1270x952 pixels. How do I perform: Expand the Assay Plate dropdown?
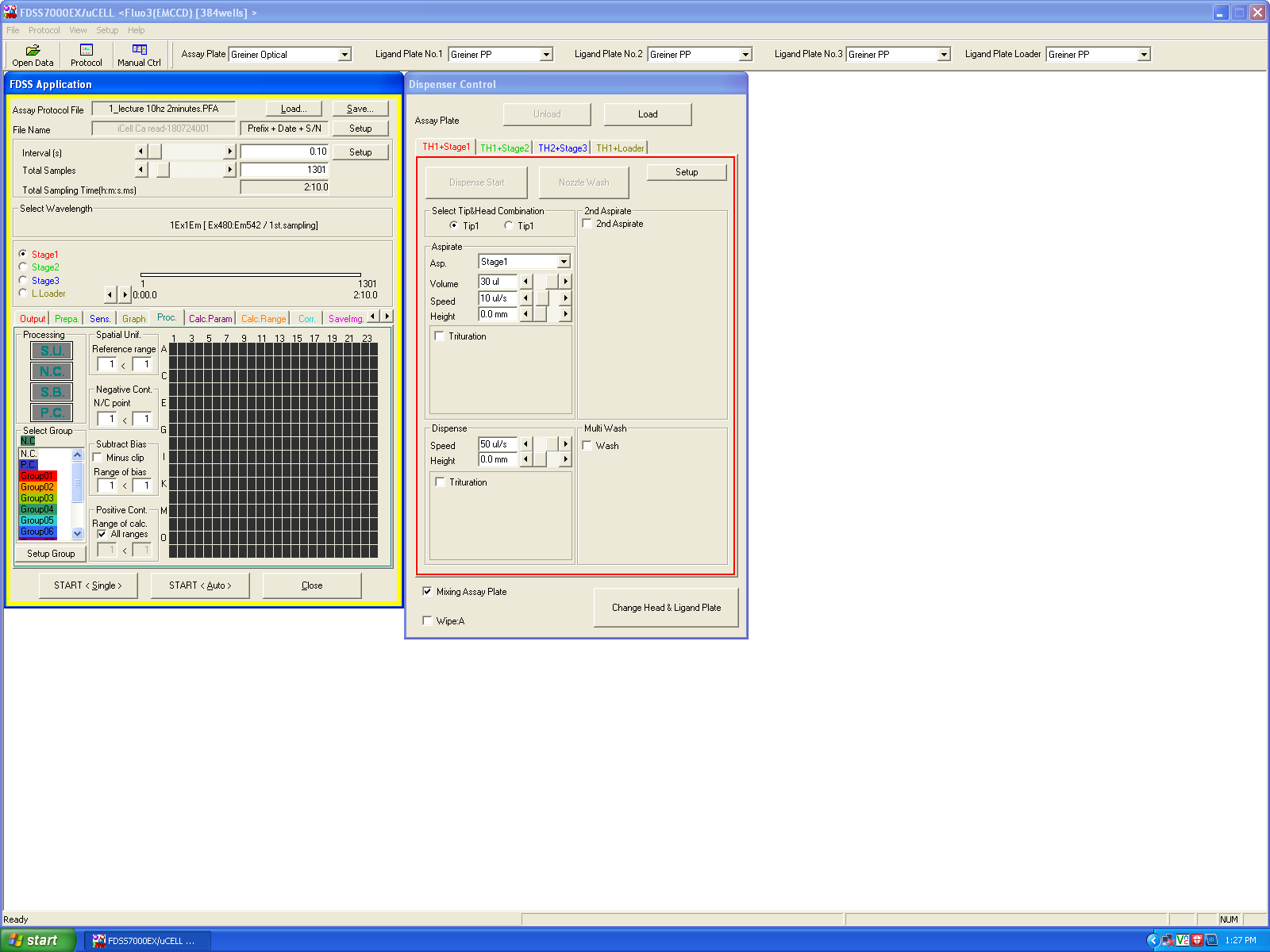[x=344, y=55]
